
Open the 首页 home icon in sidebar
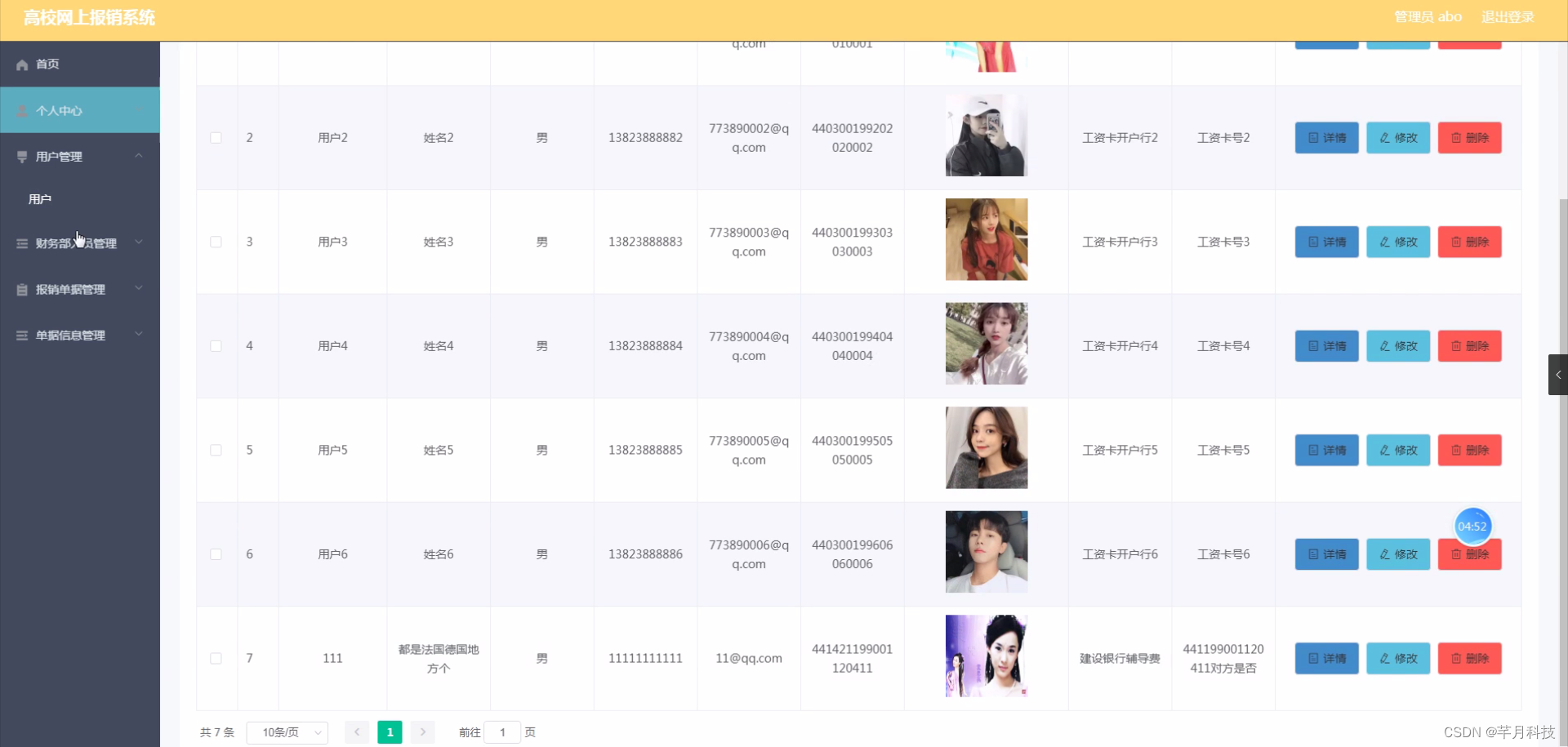coord(22,64)
